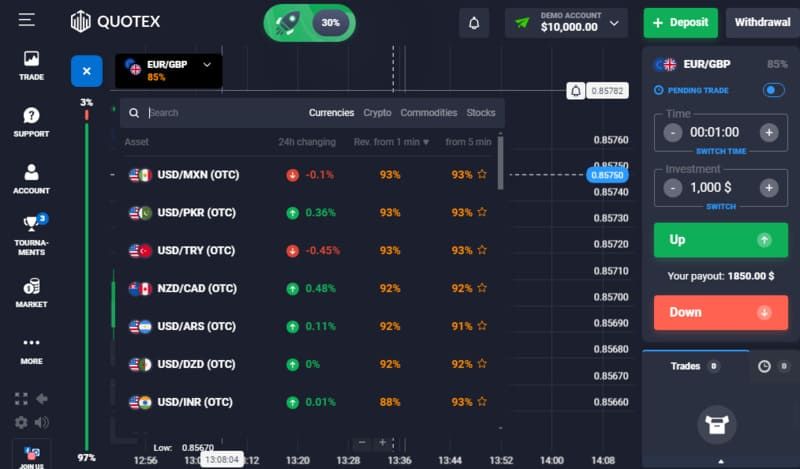Select USD/MXN (OTC) asset row
Image resolution: width=800 pixels, height=469 pixels.
click(309, 175)
